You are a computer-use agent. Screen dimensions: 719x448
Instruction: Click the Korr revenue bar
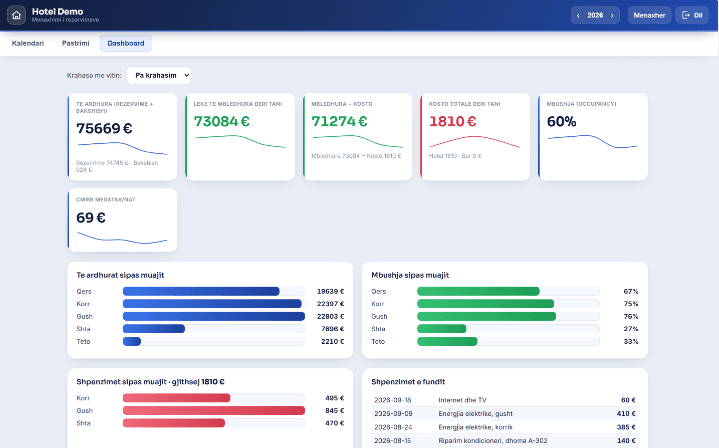click(x=214, y=304)
